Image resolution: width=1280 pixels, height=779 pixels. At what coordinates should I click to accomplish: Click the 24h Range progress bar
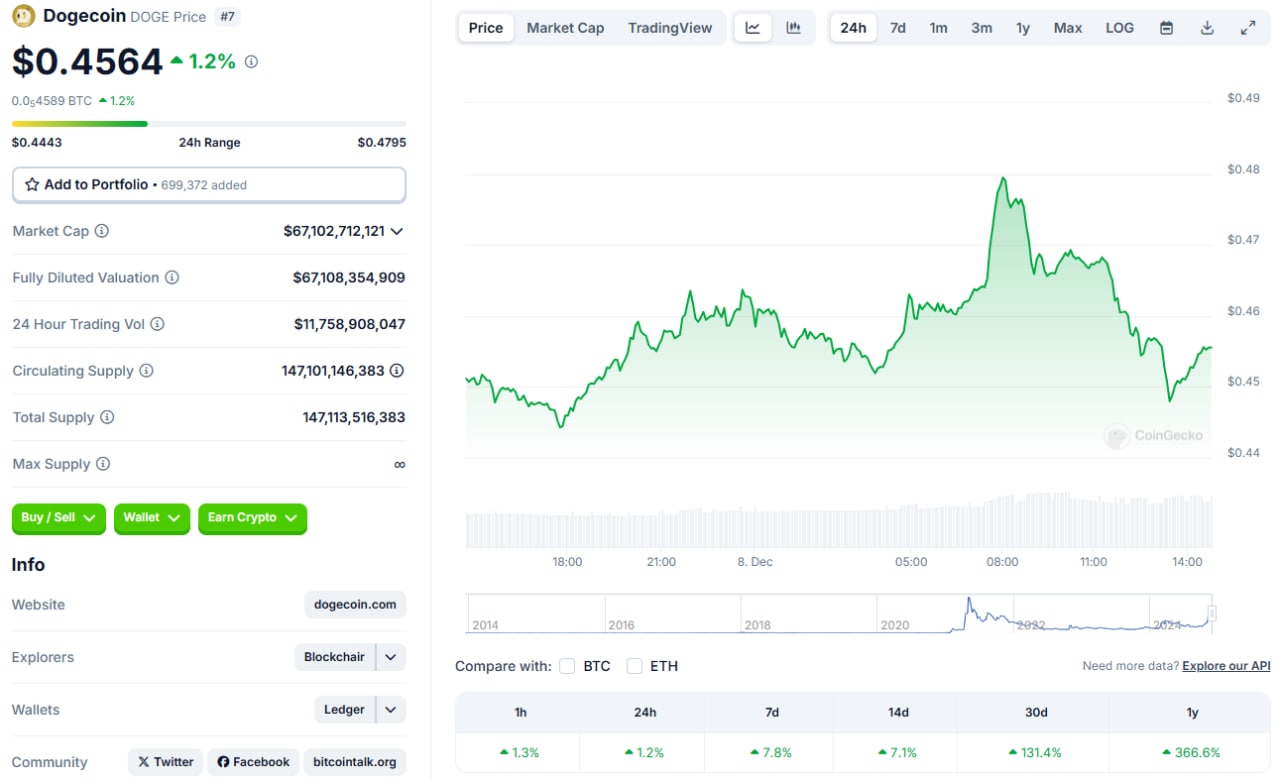pos(209,124)
